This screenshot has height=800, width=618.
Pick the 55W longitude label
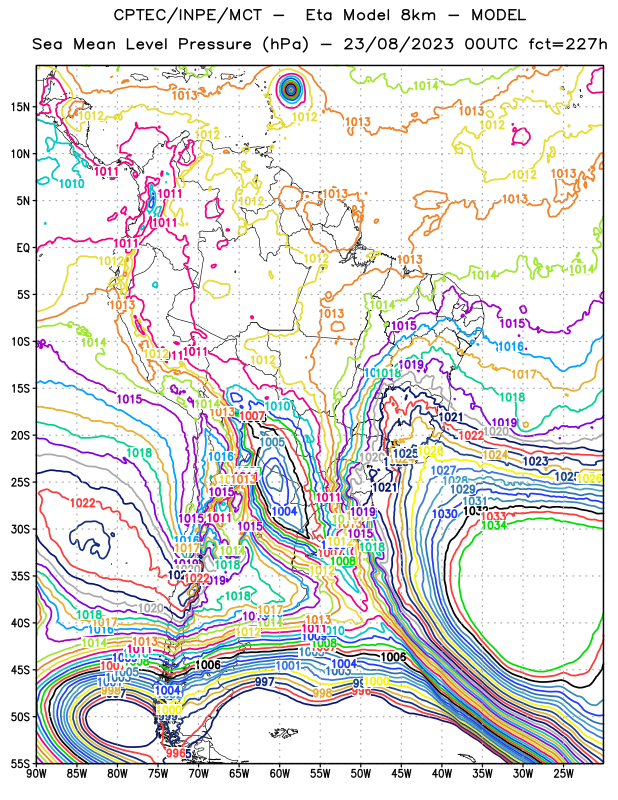pos(320,774)
